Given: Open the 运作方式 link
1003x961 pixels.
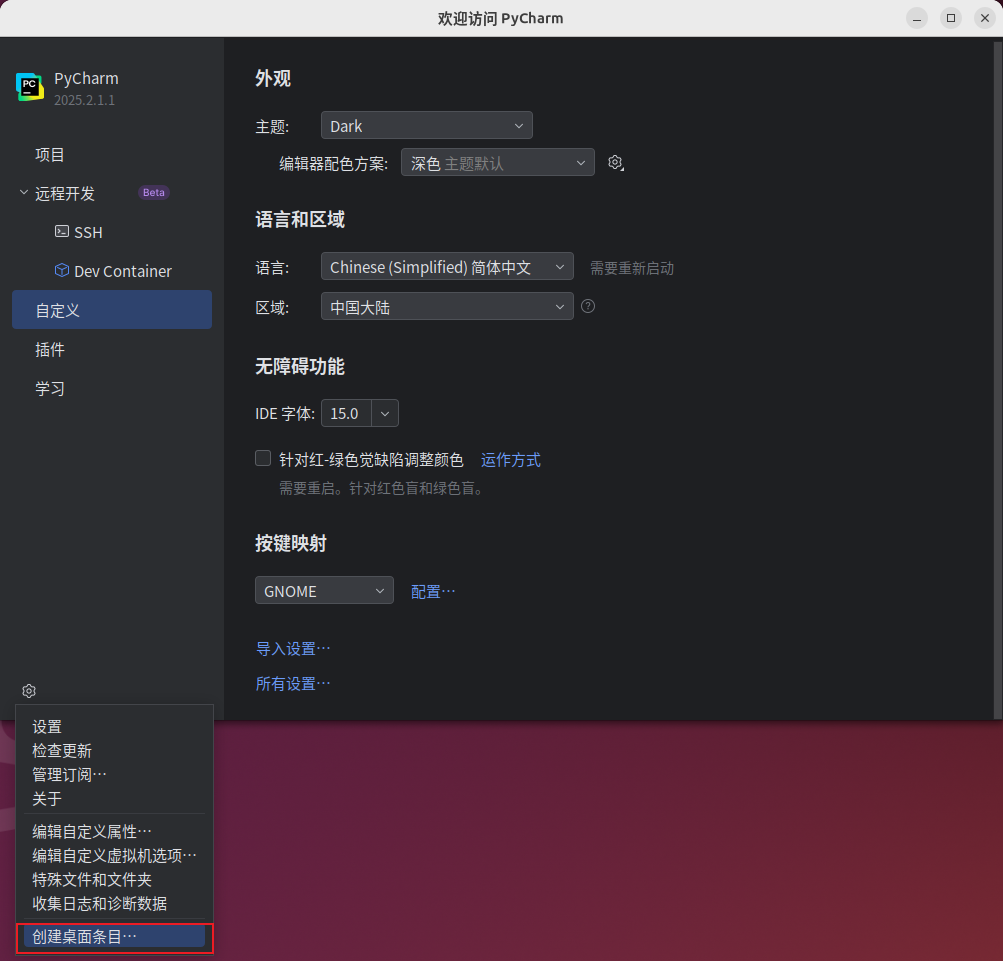Looking at the screenshot, I should click(510, 459).
